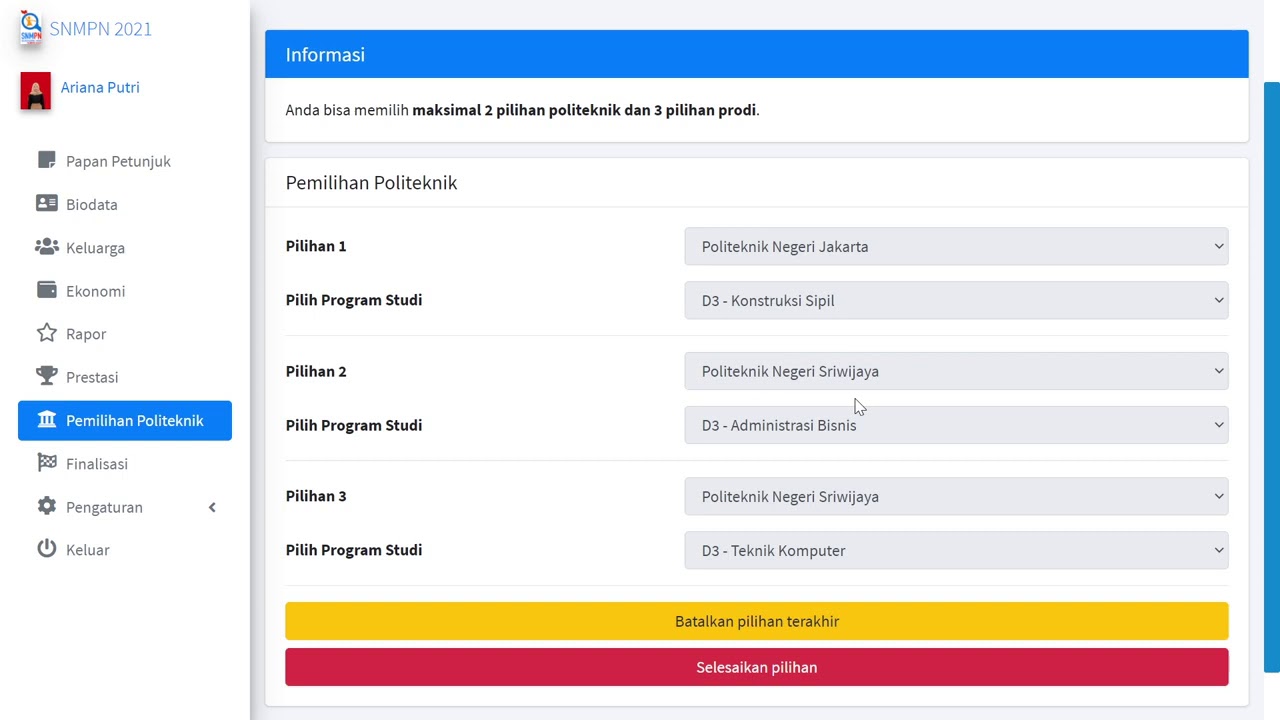Click the Papan Petunjuk note icon
The image size is (1280, 720).
tap(47, 160)
